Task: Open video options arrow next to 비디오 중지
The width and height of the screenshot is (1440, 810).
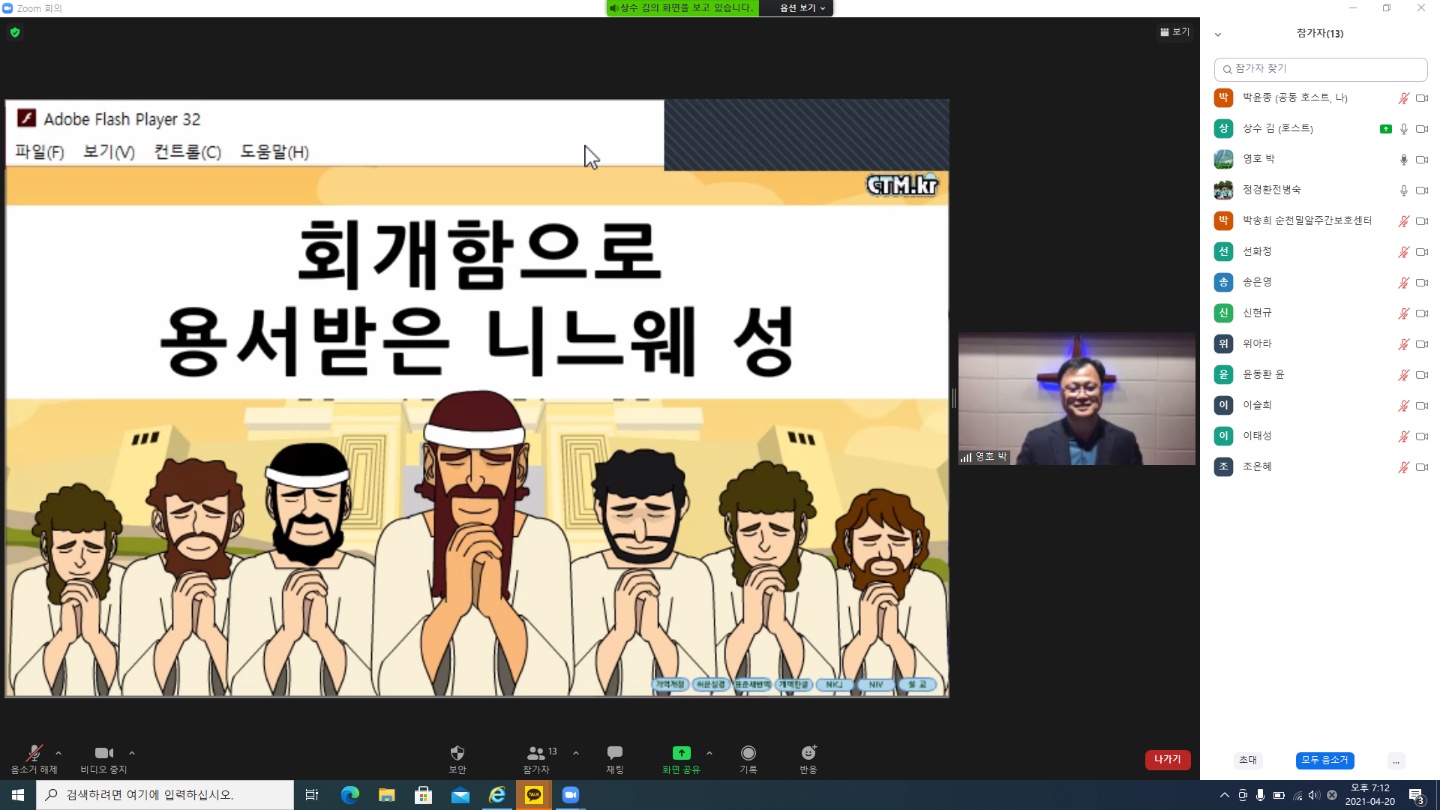Action: coord(132,753)
